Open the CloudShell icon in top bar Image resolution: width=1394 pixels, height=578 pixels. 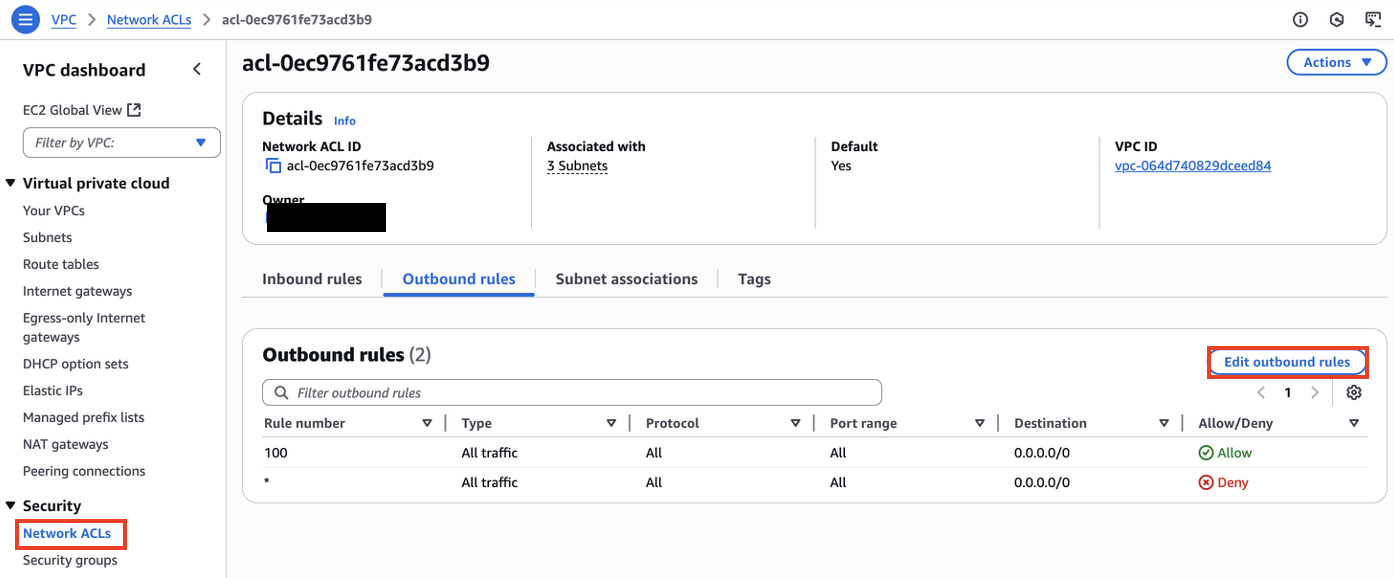1372,19
